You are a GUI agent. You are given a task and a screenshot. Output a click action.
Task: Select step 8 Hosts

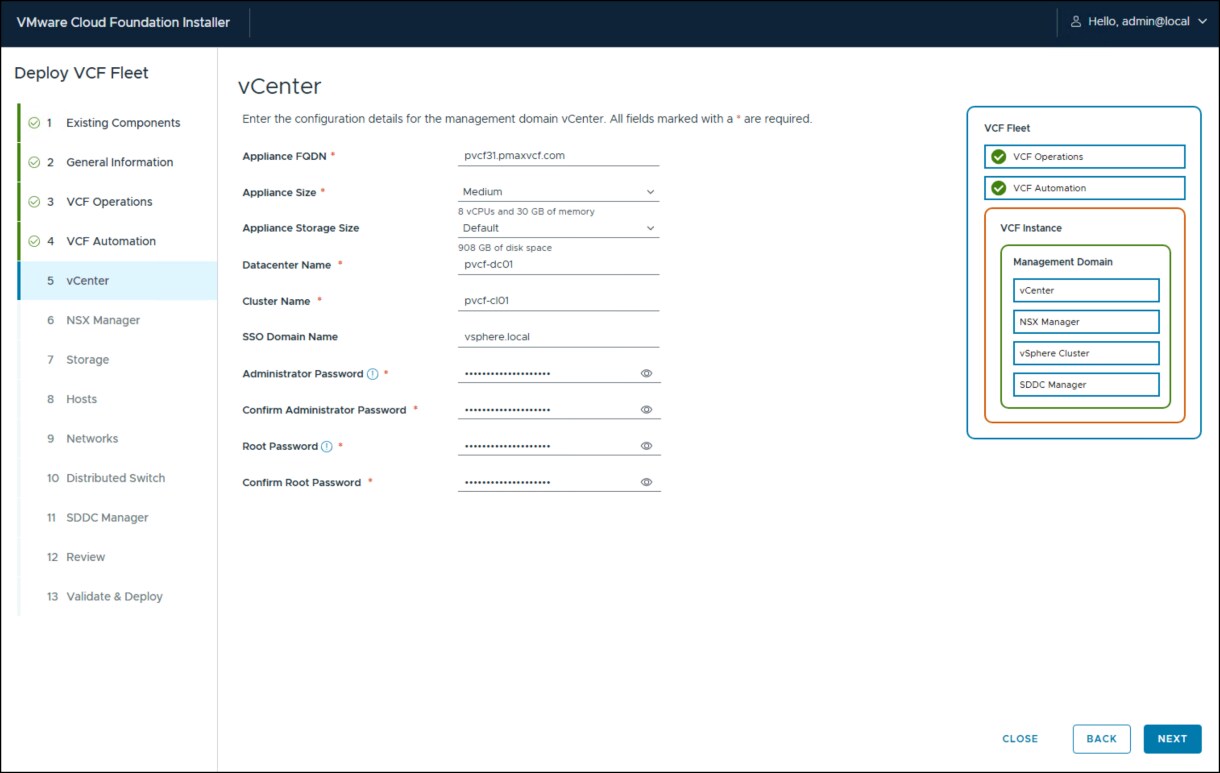tap(118, 399)
